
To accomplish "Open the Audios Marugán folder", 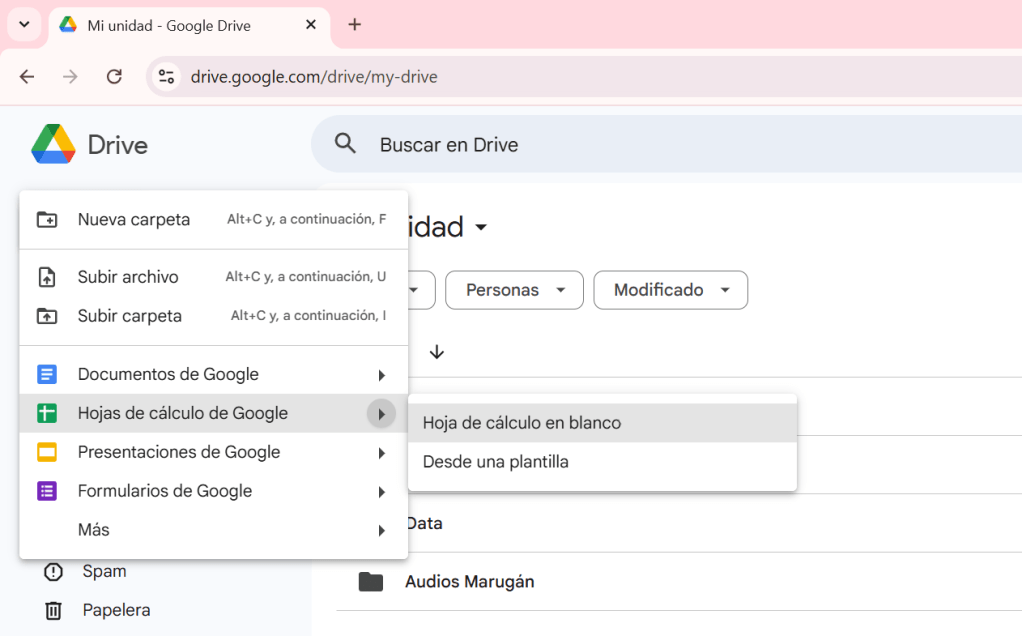I will (469, 582).
